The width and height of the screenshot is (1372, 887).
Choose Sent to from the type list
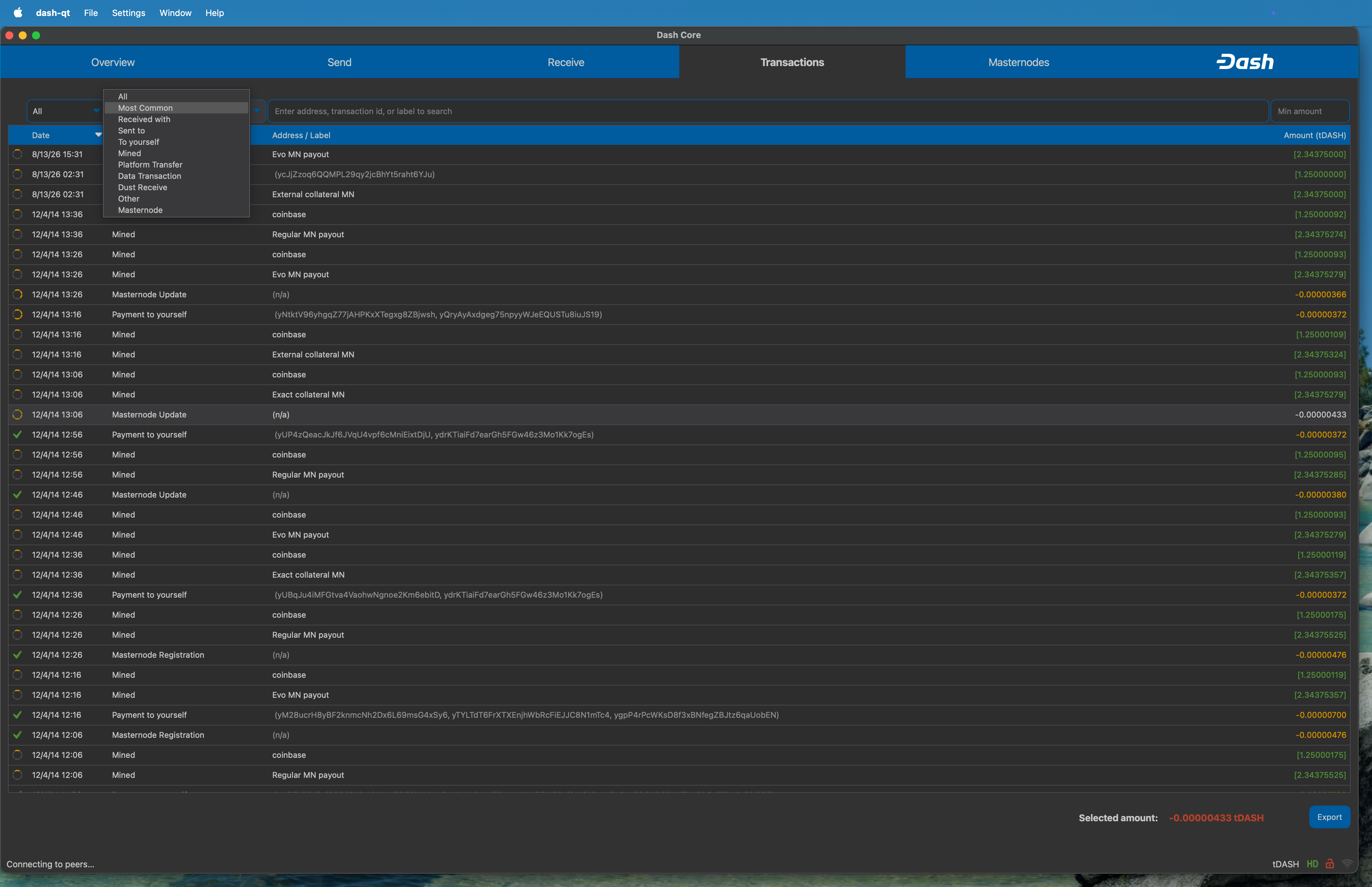pyautogui.click(x=176, y=131)
